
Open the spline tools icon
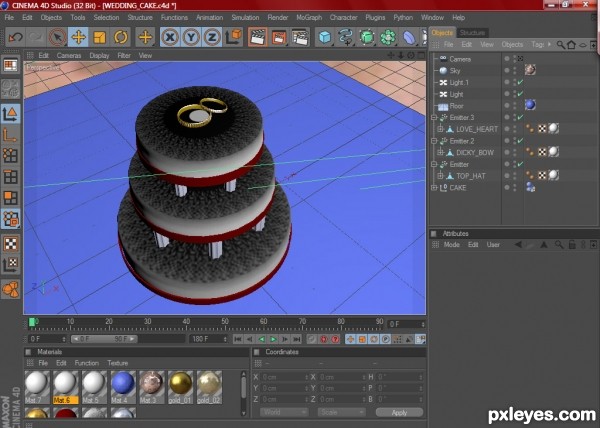click(x=346, y=37)
